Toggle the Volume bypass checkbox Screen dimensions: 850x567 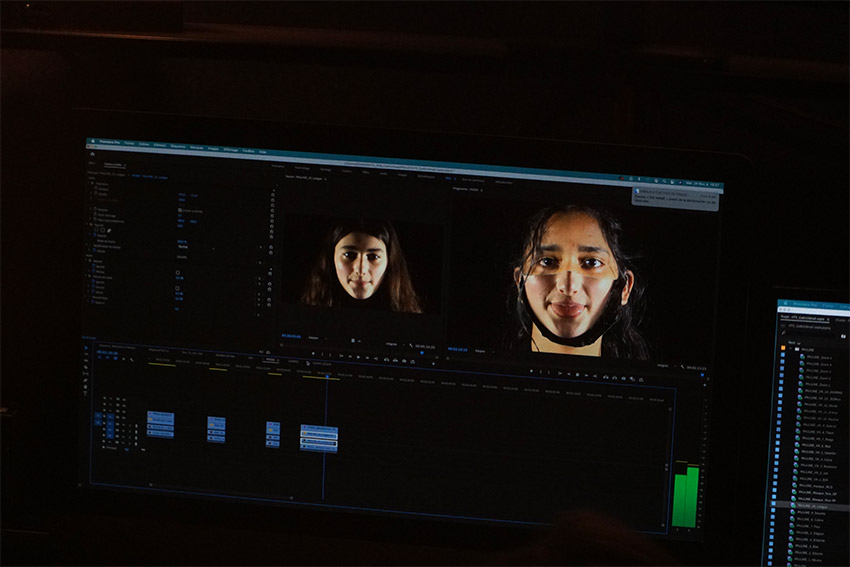178,273
